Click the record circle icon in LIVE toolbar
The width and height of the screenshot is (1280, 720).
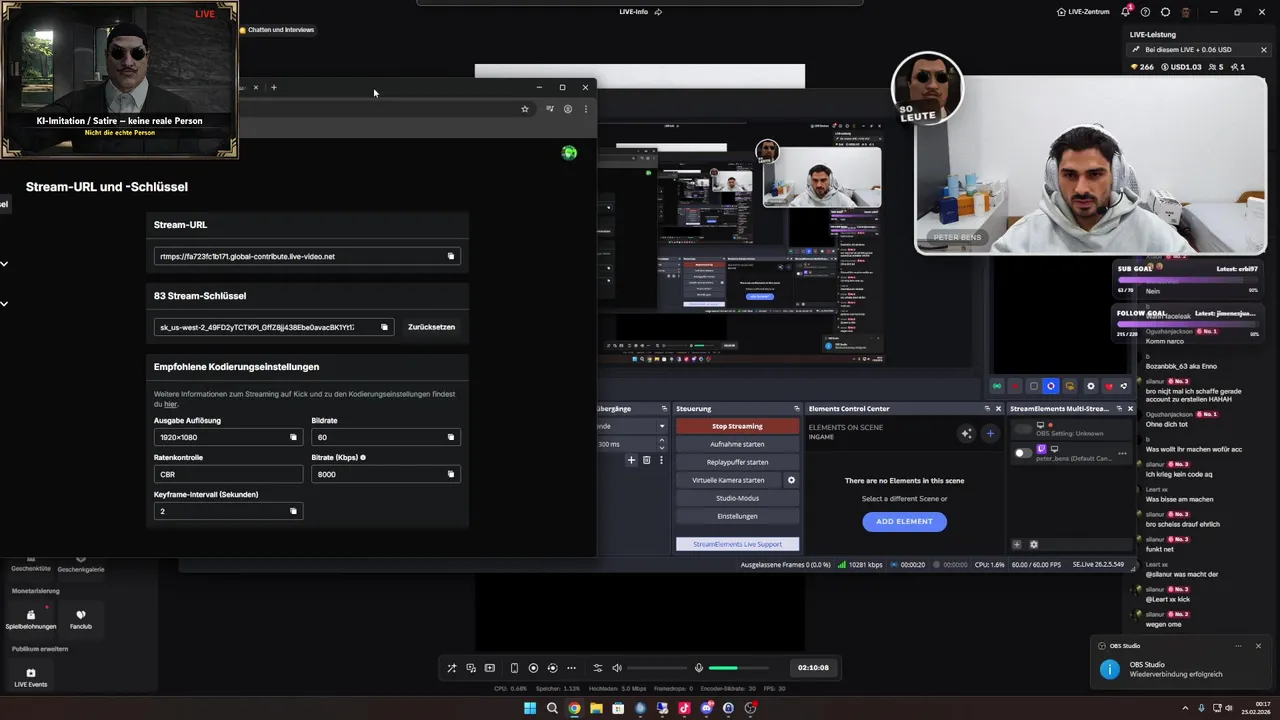[x=533, y=668]
